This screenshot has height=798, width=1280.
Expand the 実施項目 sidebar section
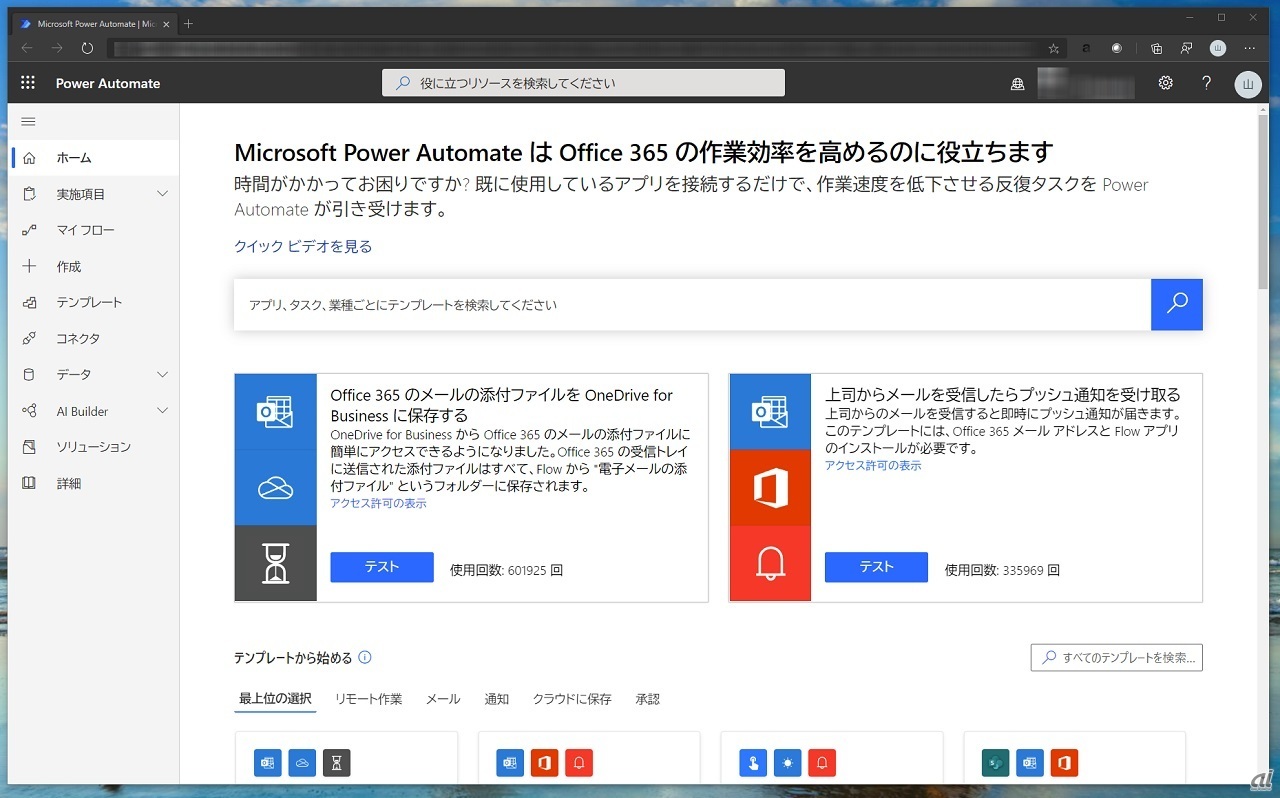(x=162, y=194)
